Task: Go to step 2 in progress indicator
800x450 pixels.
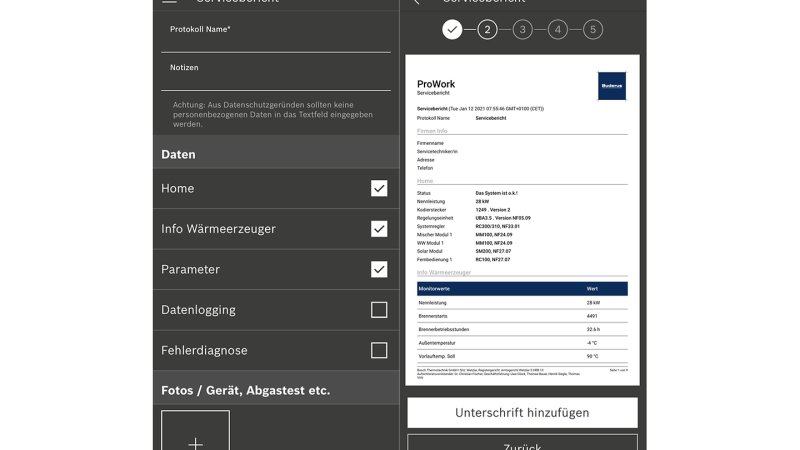Action: coord(487,30)
